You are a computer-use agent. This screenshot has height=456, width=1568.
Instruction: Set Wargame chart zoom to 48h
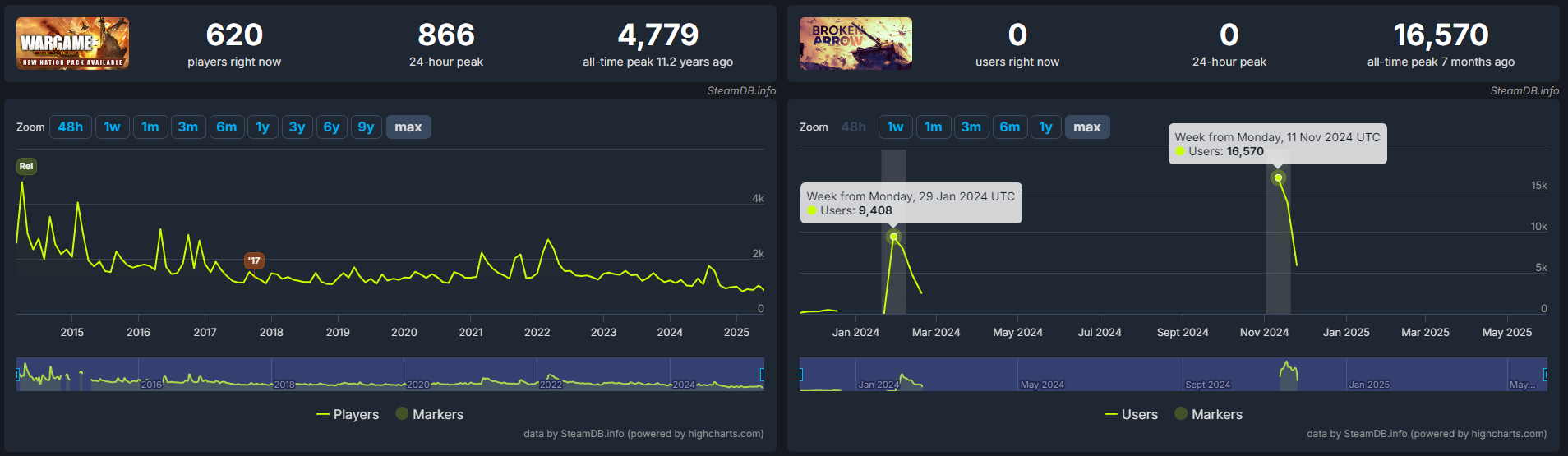71,127
